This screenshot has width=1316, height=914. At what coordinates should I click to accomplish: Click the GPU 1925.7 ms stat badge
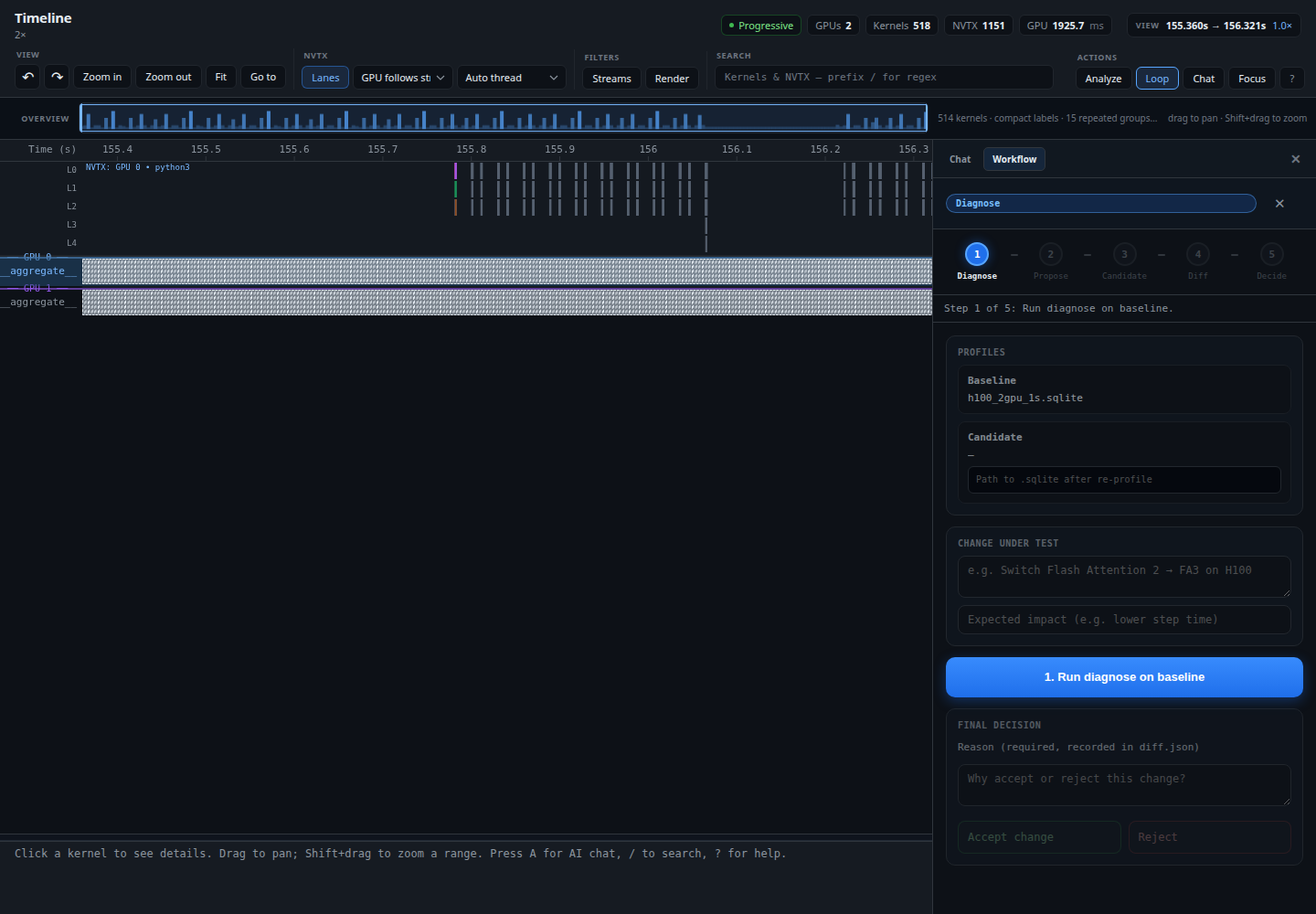(x=1066, y=26)
